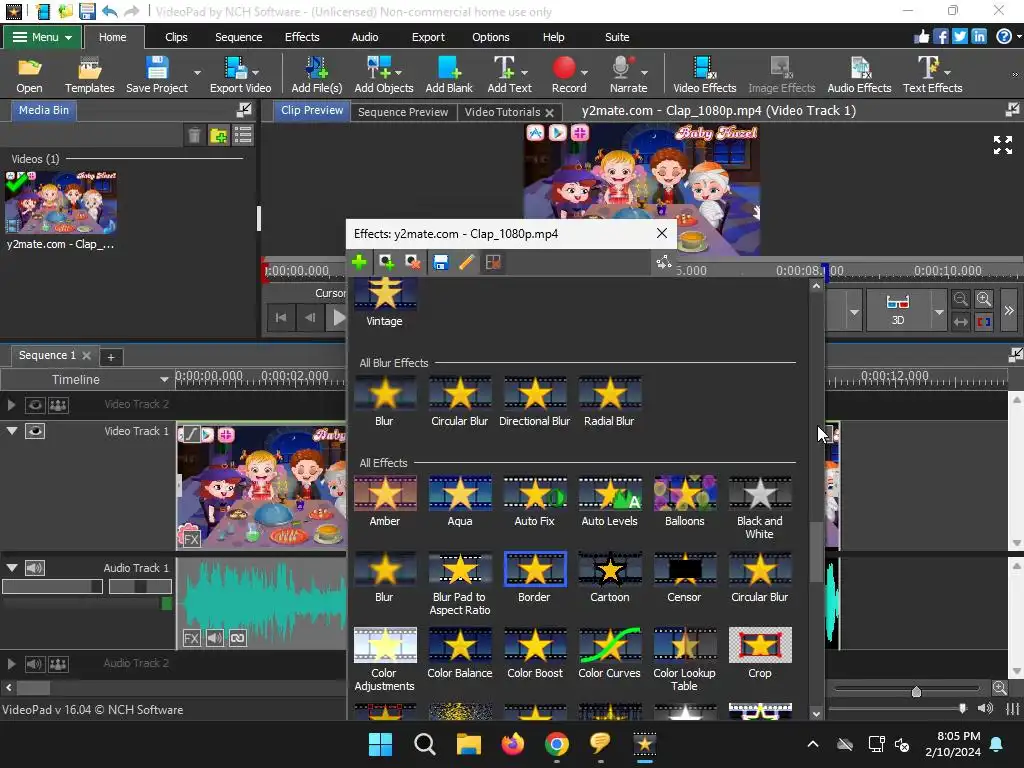Expand the Export Video dropdown arrow
Screen dimensions: 1024x768
[x=256, y=72]
